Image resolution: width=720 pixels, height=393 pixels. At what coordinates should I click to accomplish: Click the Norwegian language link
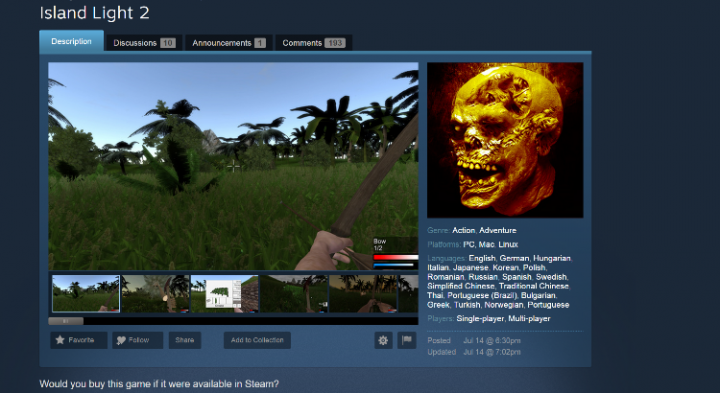tap(503, 305)
